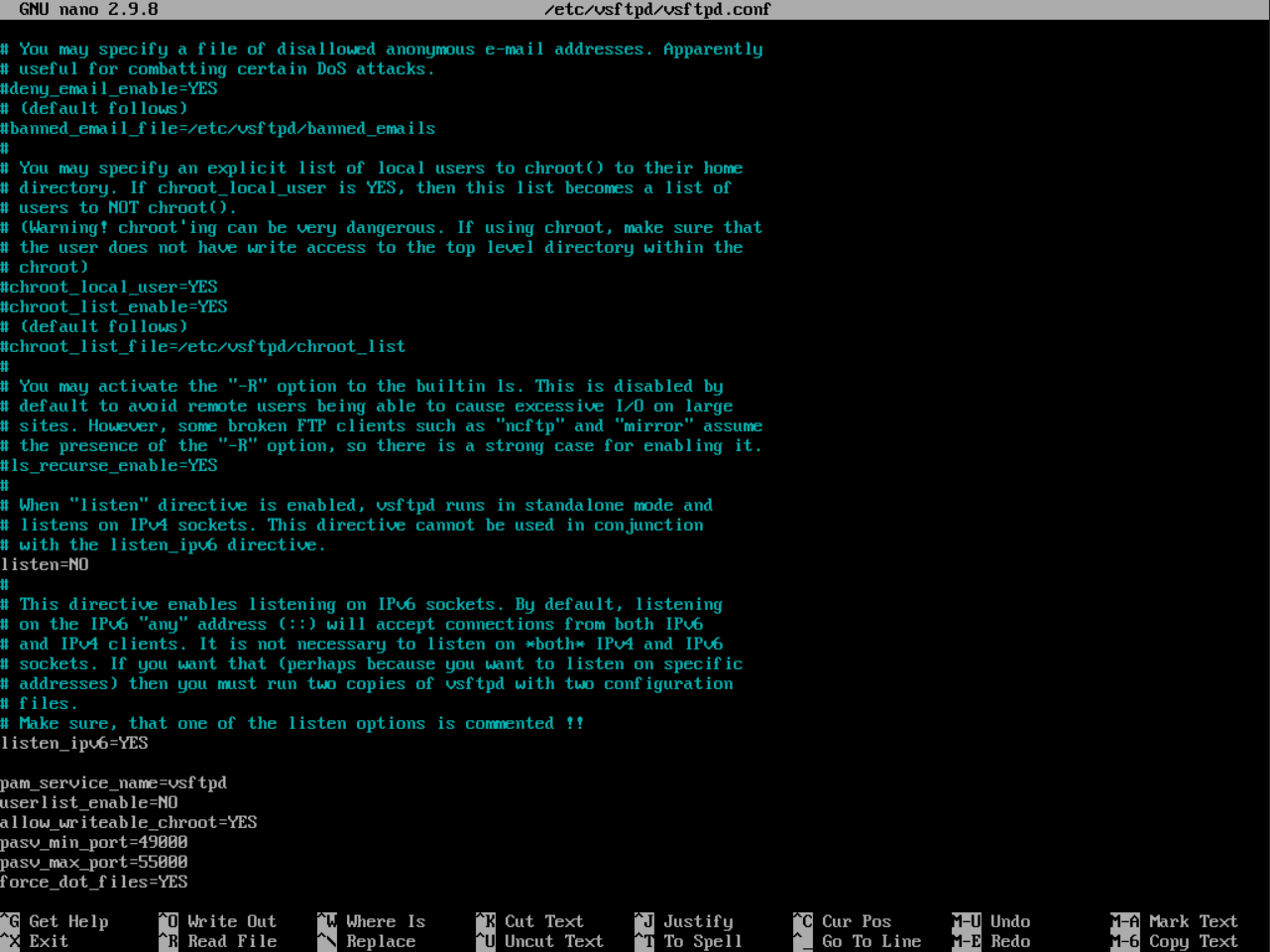Click the ^_ Go To Line shortcut
The image size is (1270, 952).
pos(858,941)
